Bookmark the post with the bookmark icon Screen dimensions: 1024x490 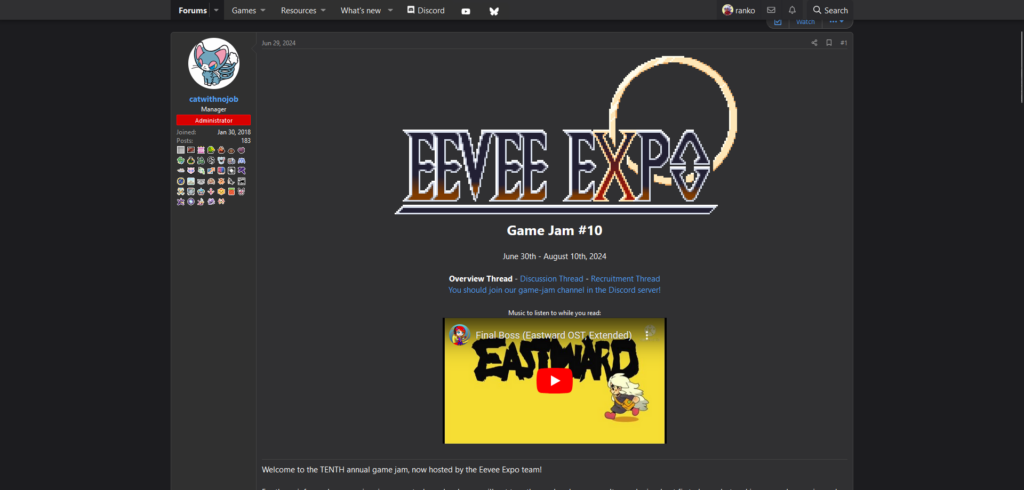(x=829, y=42)
